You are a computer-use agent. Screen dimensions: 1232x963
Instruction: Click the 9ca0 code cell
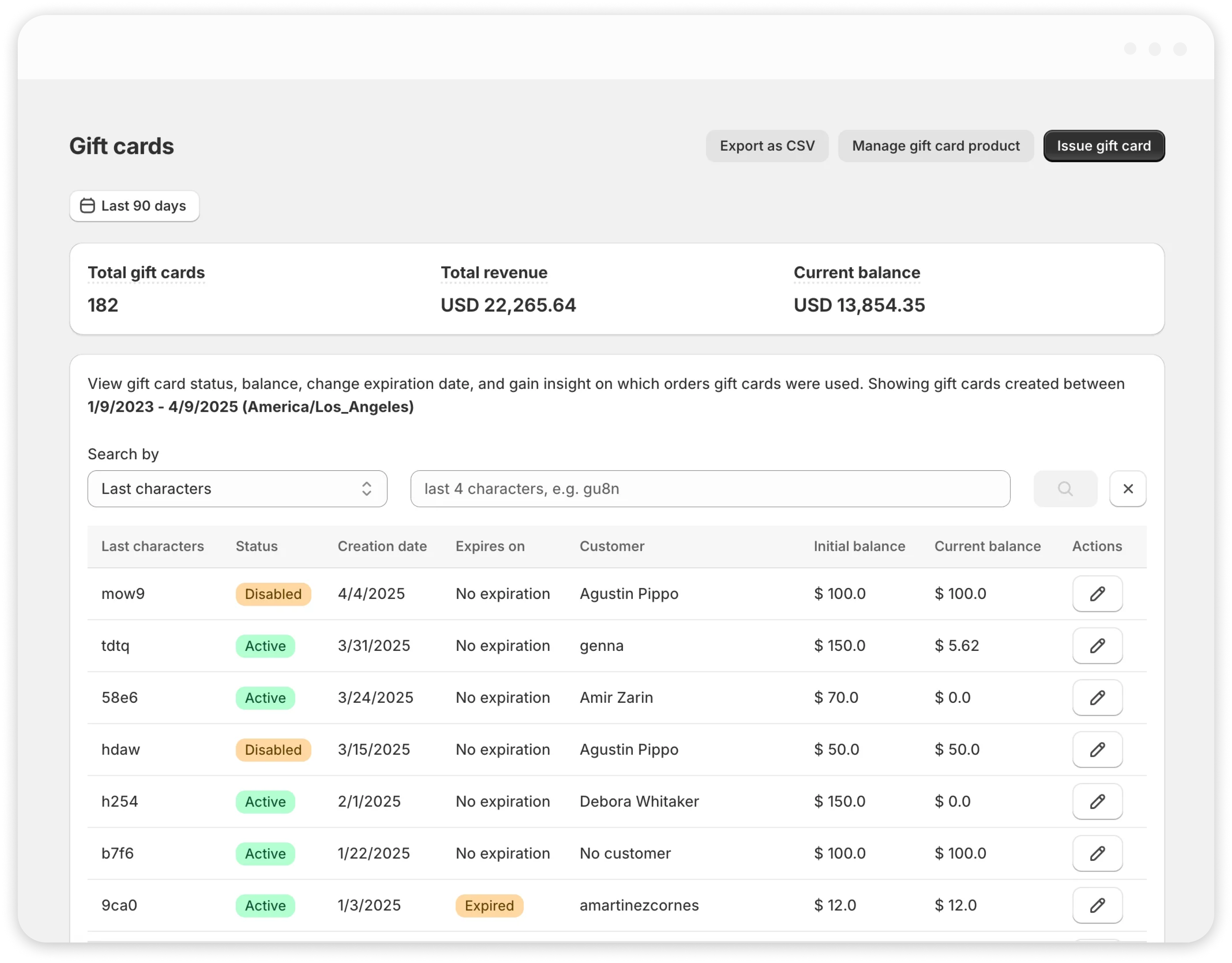(119, 905)
